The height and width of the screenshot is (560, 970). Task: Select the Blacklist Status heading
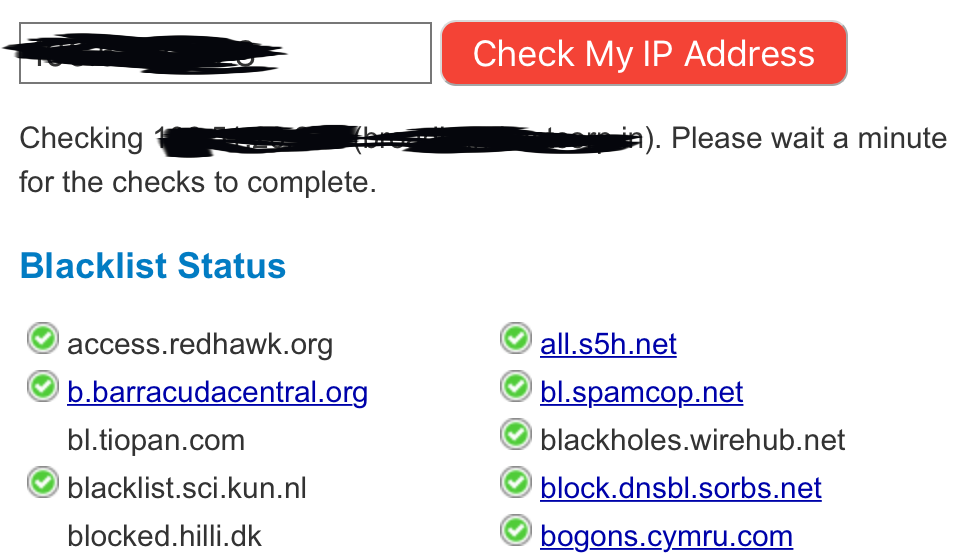(x=153, y=266)
